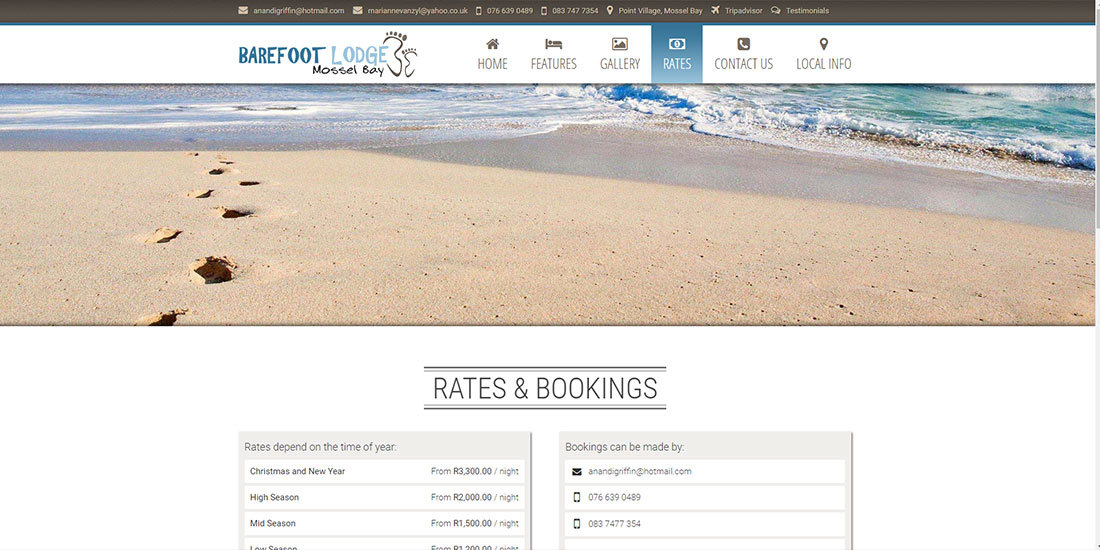Click the picture icon above GALLERY

tap(619, 44)
